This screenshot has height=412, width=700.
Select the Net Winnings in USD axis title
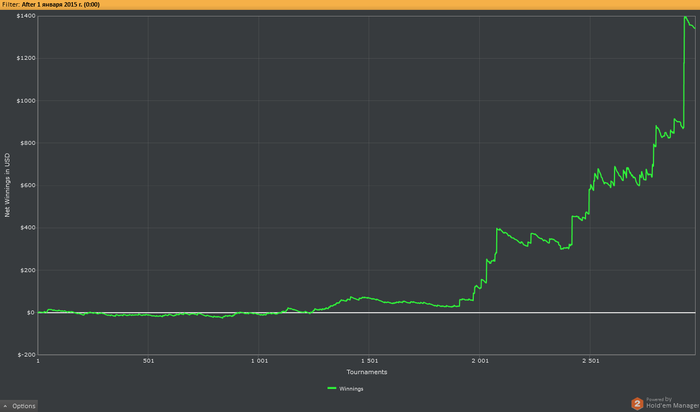pos(7,185)
